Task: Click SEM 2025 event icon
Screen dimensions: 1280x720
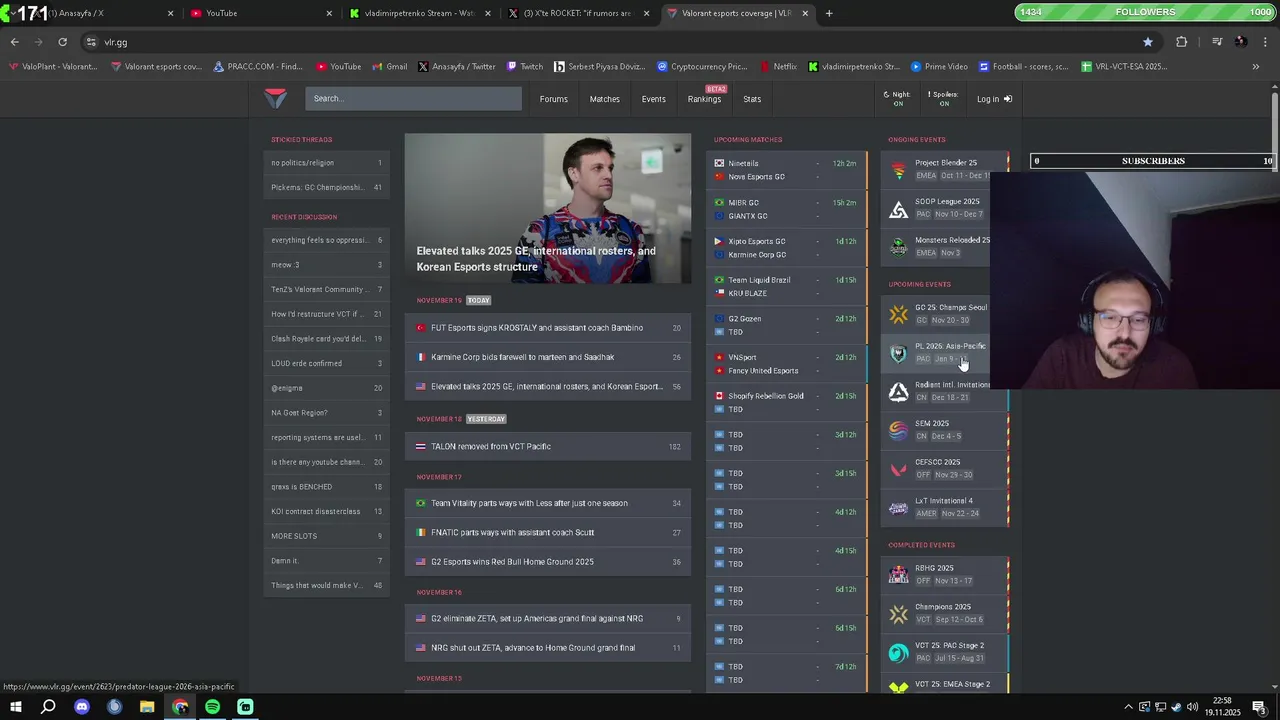Action: (x=898, y=430)
